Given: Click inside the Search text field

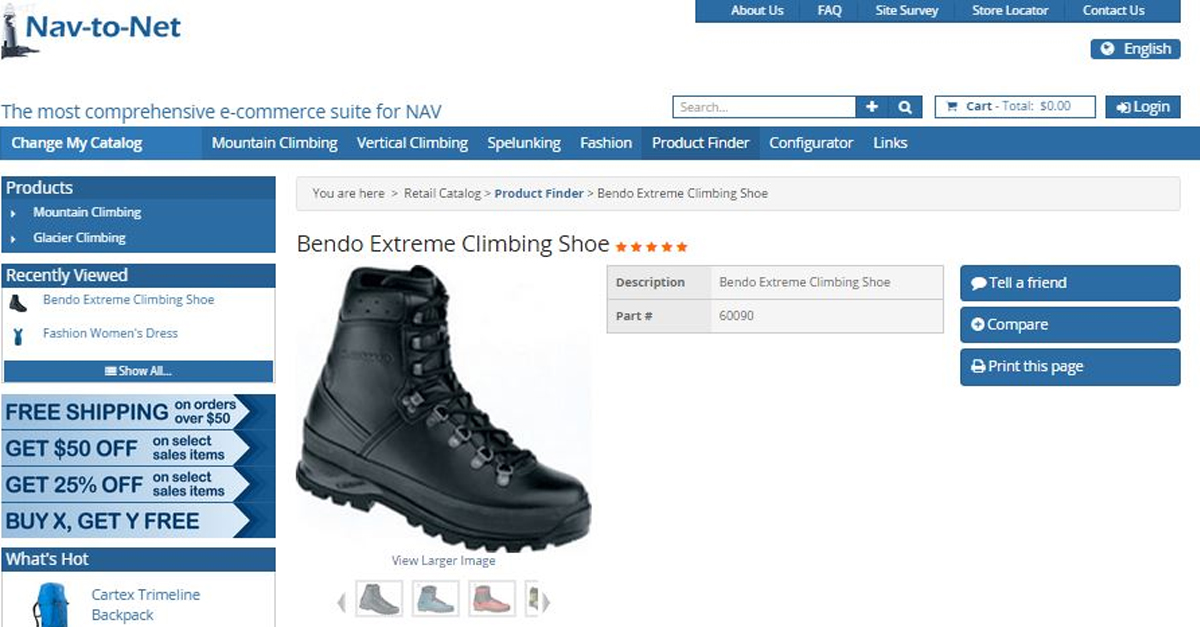Looking at the screenshot, I should tap(764, 107).
